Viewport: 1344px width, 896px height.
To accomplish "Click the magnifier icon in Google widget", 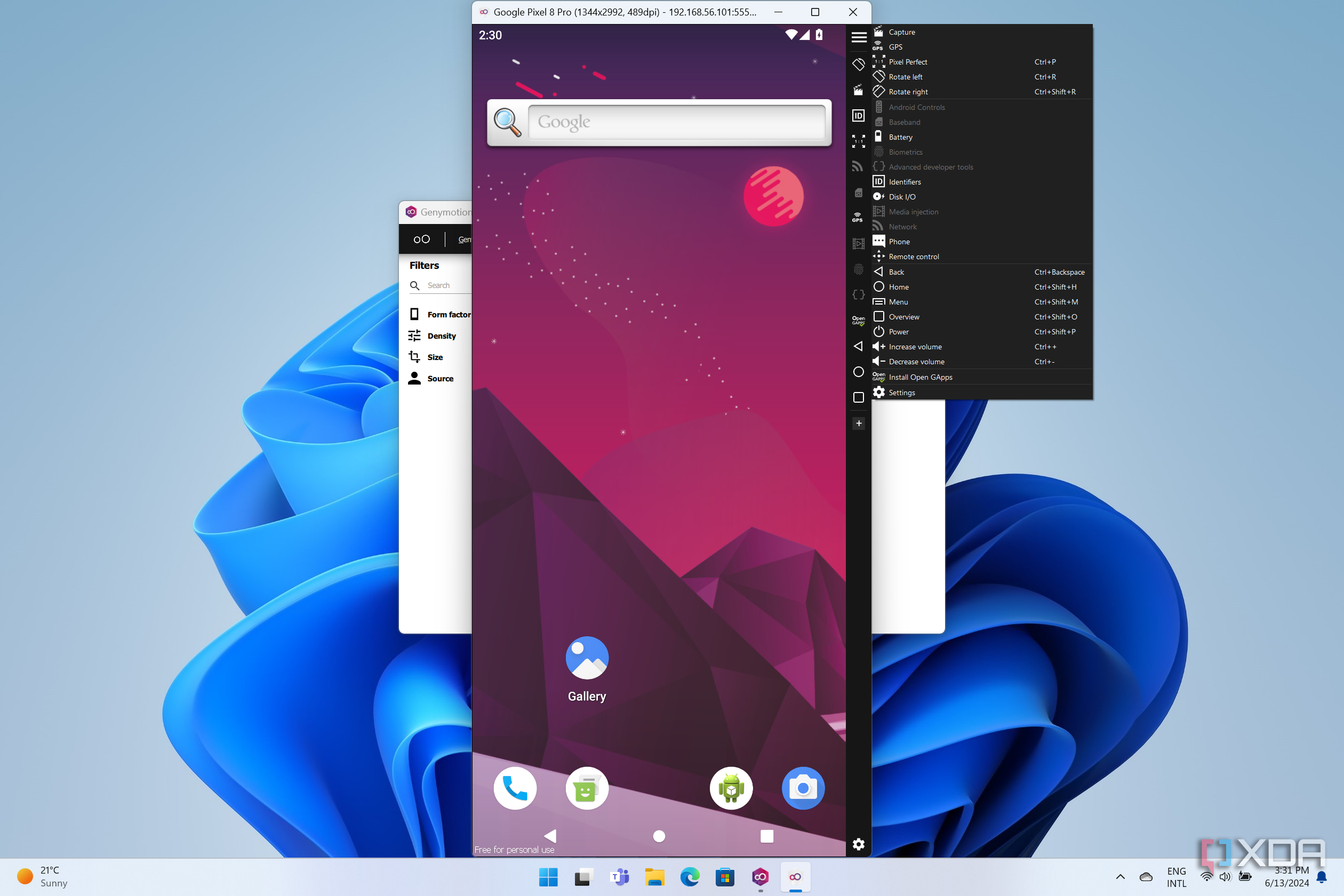I will point(507,122).
